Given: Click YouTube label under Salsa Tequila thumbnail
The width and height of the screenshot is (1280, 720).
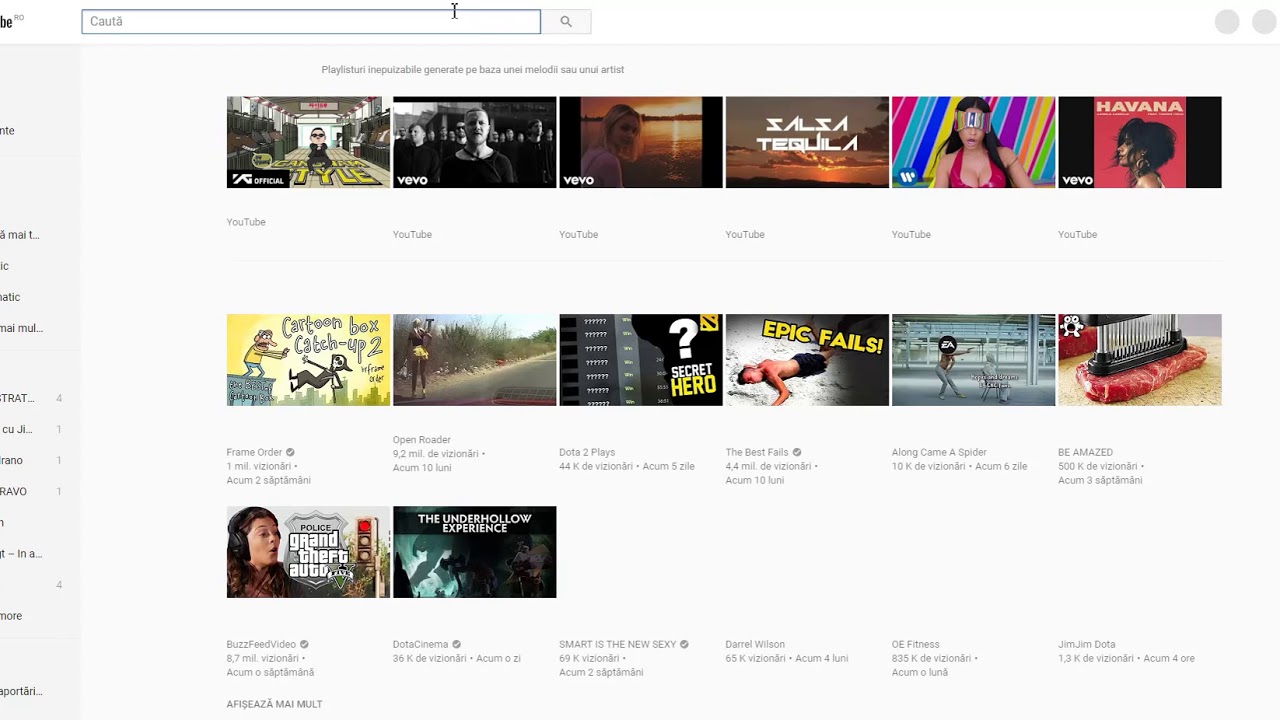Looking at the screenshot, I should (745, 234).
